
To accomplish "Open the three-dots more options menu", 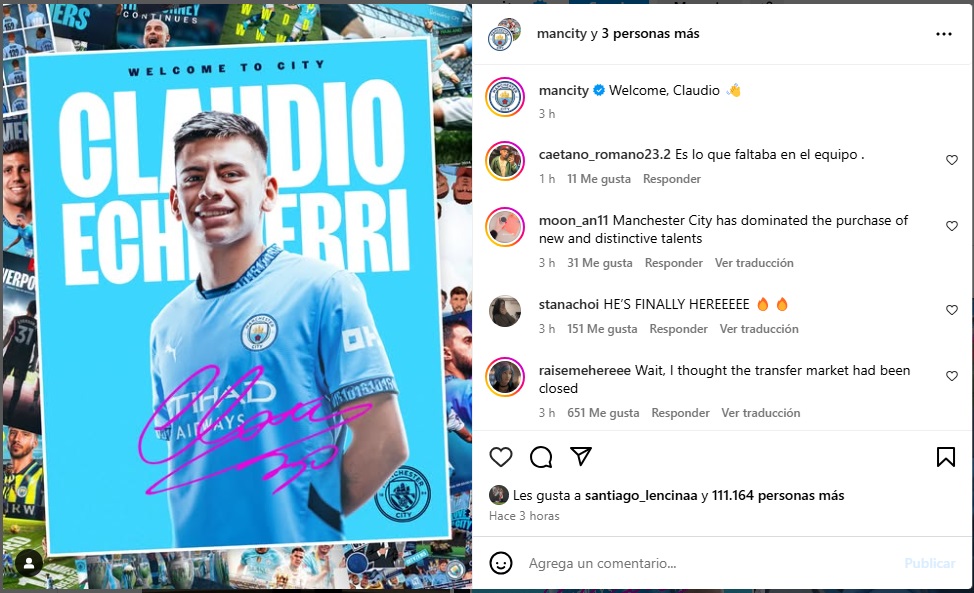I will 944,34.
